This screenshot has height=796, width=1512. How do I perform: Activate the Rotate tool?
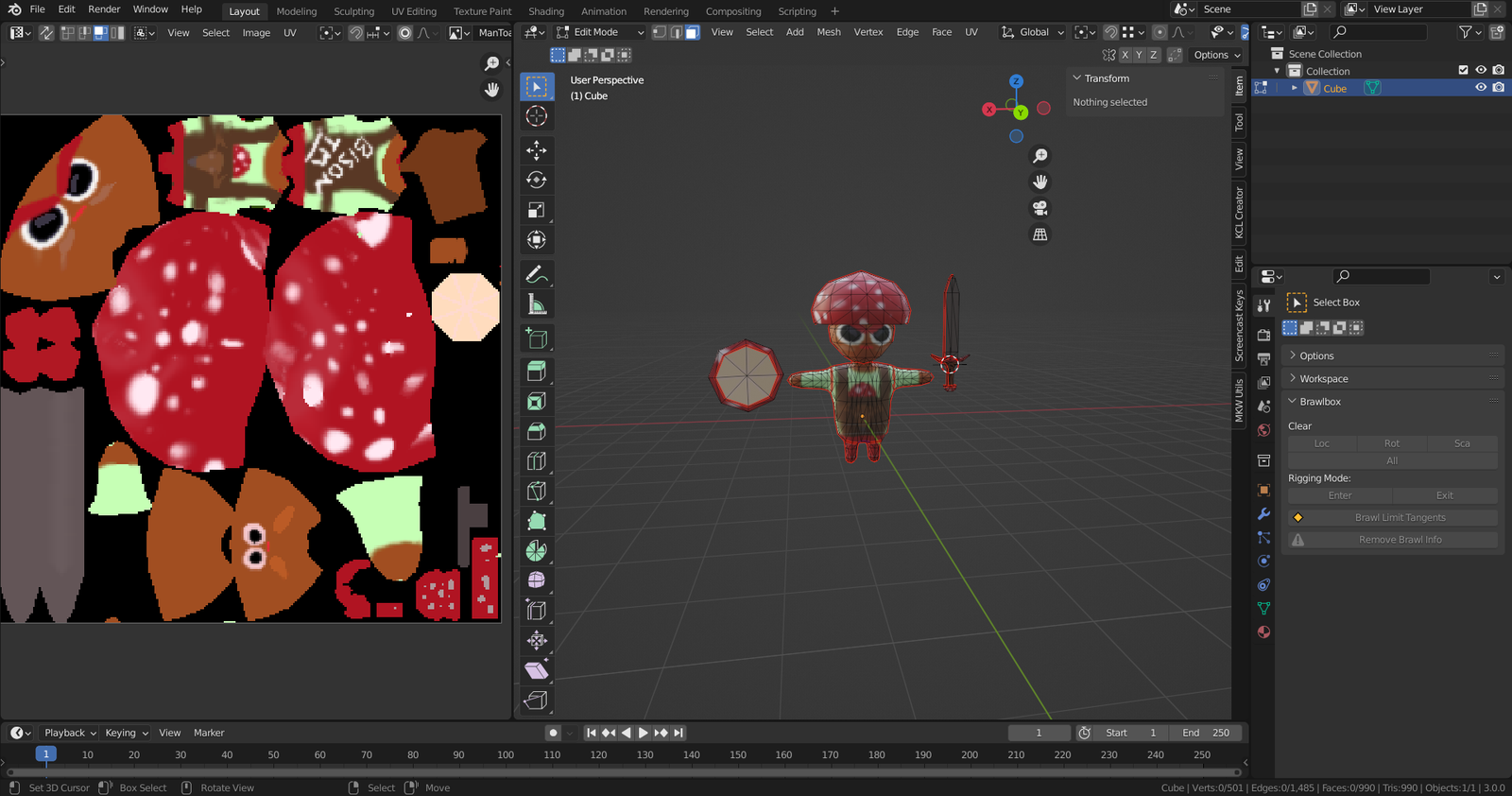537,180
